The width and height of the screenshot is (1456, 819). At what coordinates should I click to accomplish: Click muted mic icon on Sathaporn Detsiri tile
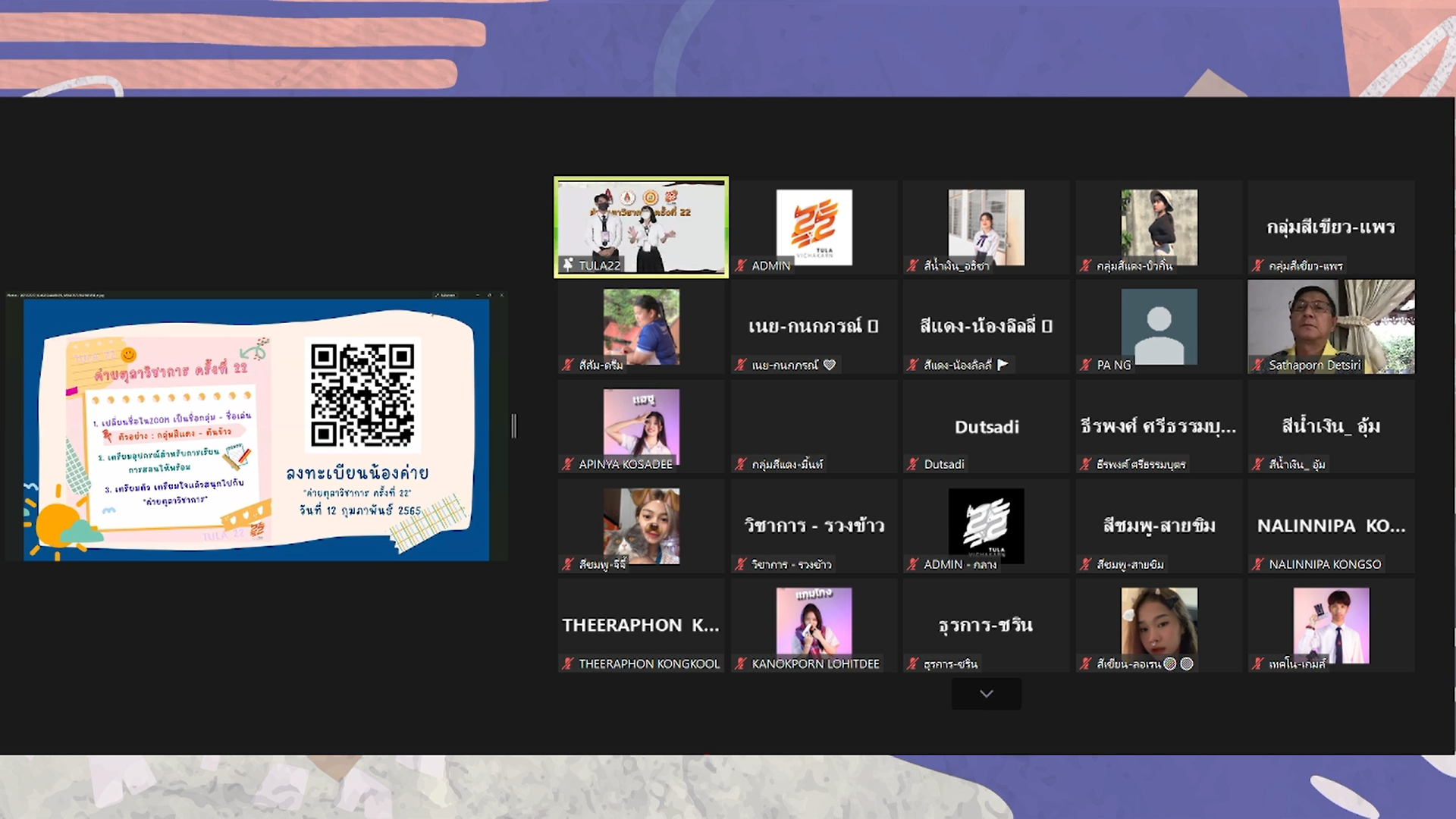tap(1258, 365)
